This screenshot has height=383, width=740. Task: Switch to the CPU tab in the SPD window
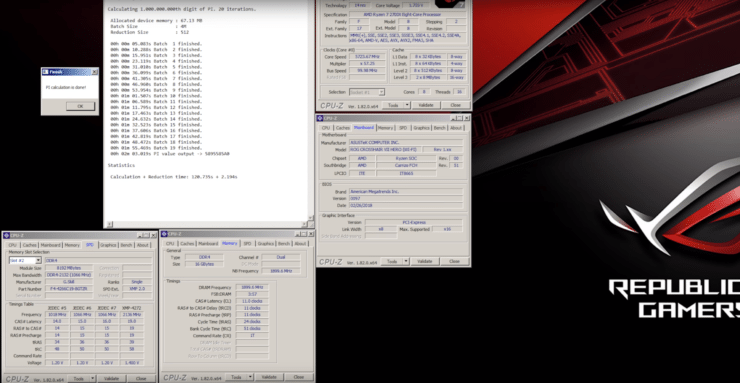coord(13,245)
